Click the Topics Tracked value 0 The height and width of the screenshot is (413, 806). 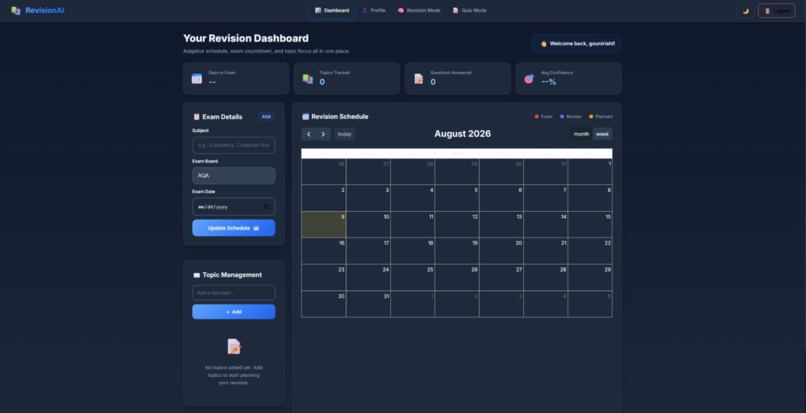[322, 82]
